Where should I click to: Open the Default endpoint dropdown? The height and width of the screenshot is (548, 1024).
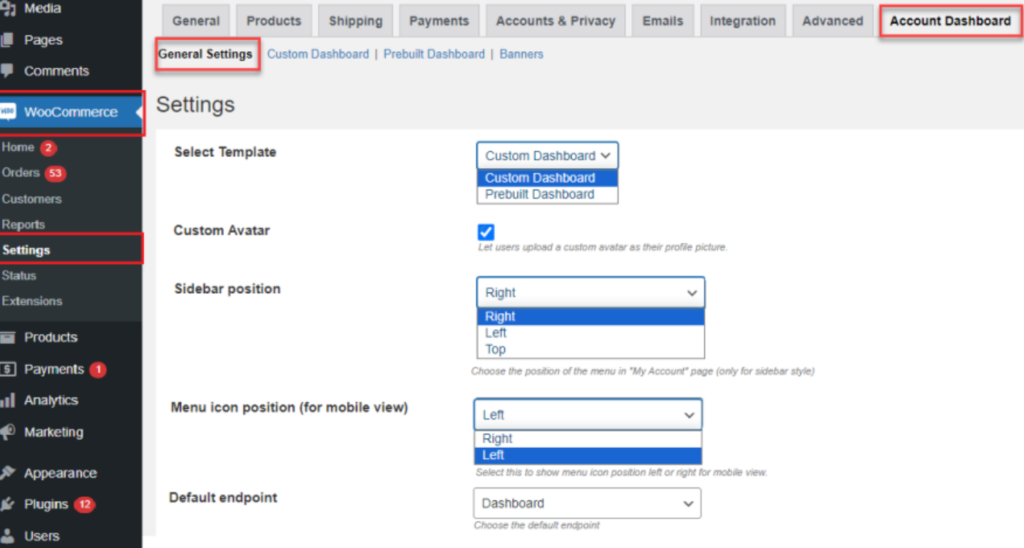pos(586,503)
